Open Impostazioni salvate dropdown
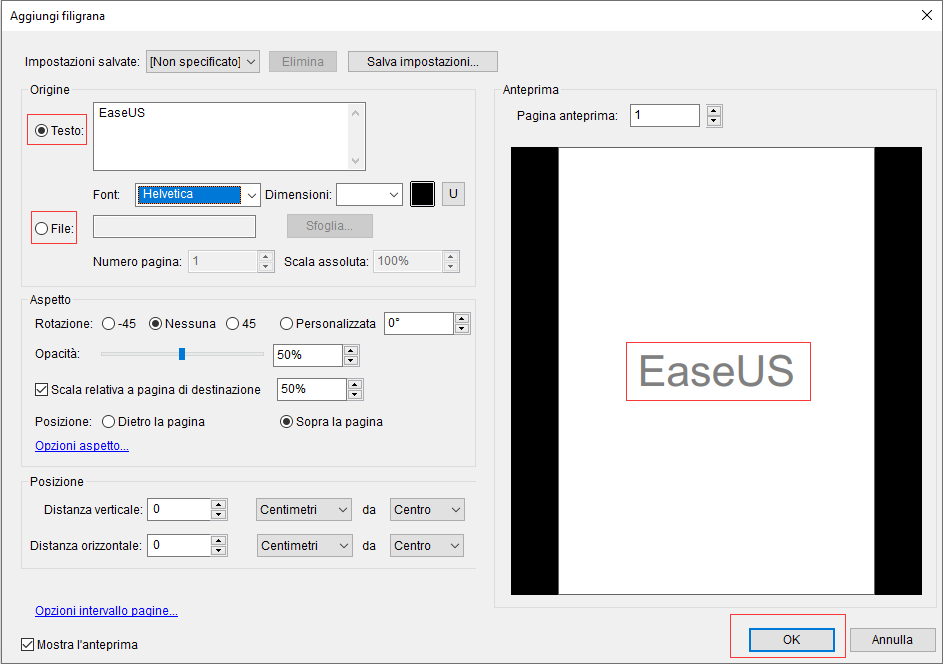The image size is (943, 664). click(x=203, y=61)
